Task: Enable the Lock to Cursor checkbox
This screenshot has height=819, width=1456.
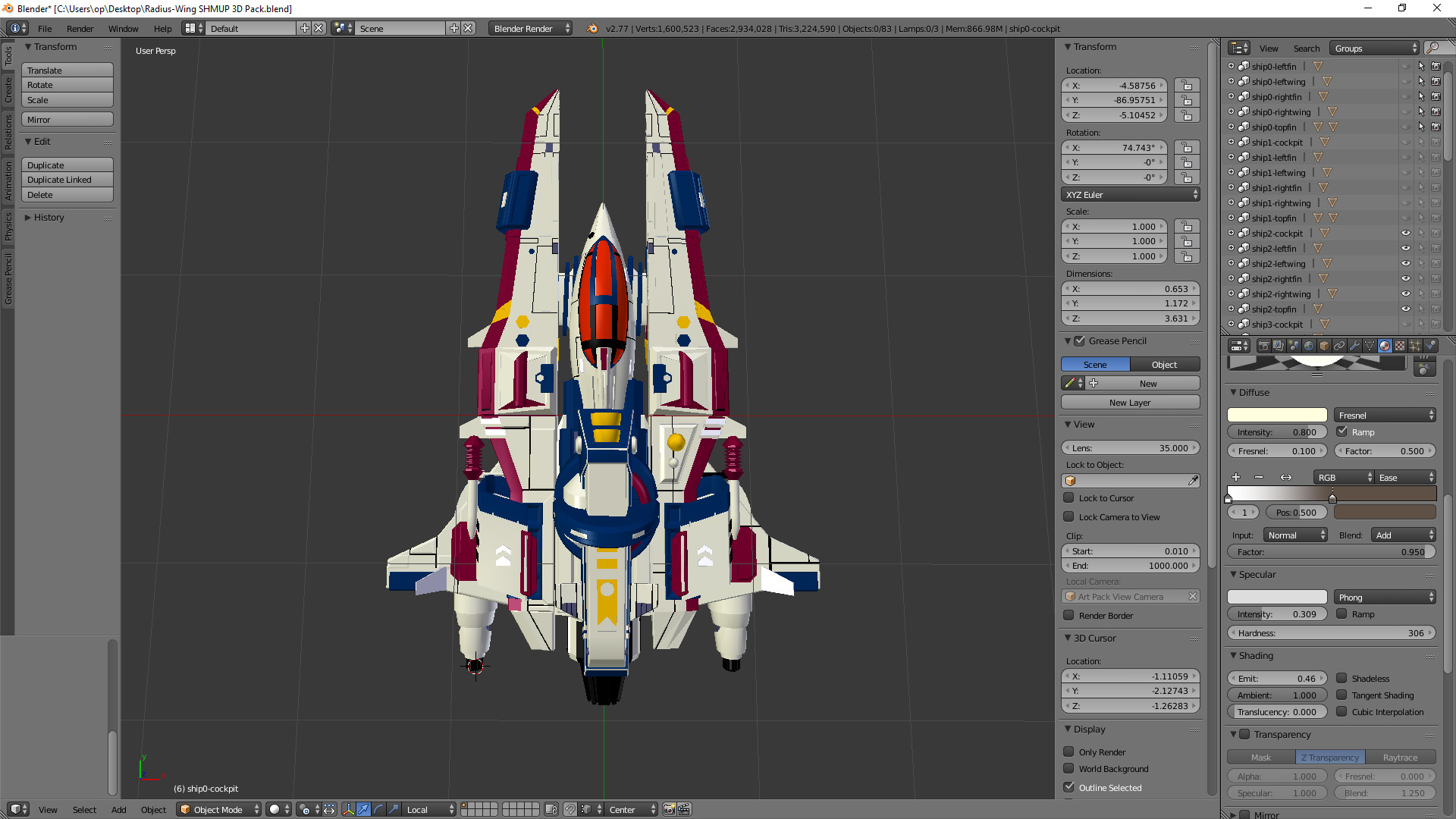Action: coord(1069,498)
